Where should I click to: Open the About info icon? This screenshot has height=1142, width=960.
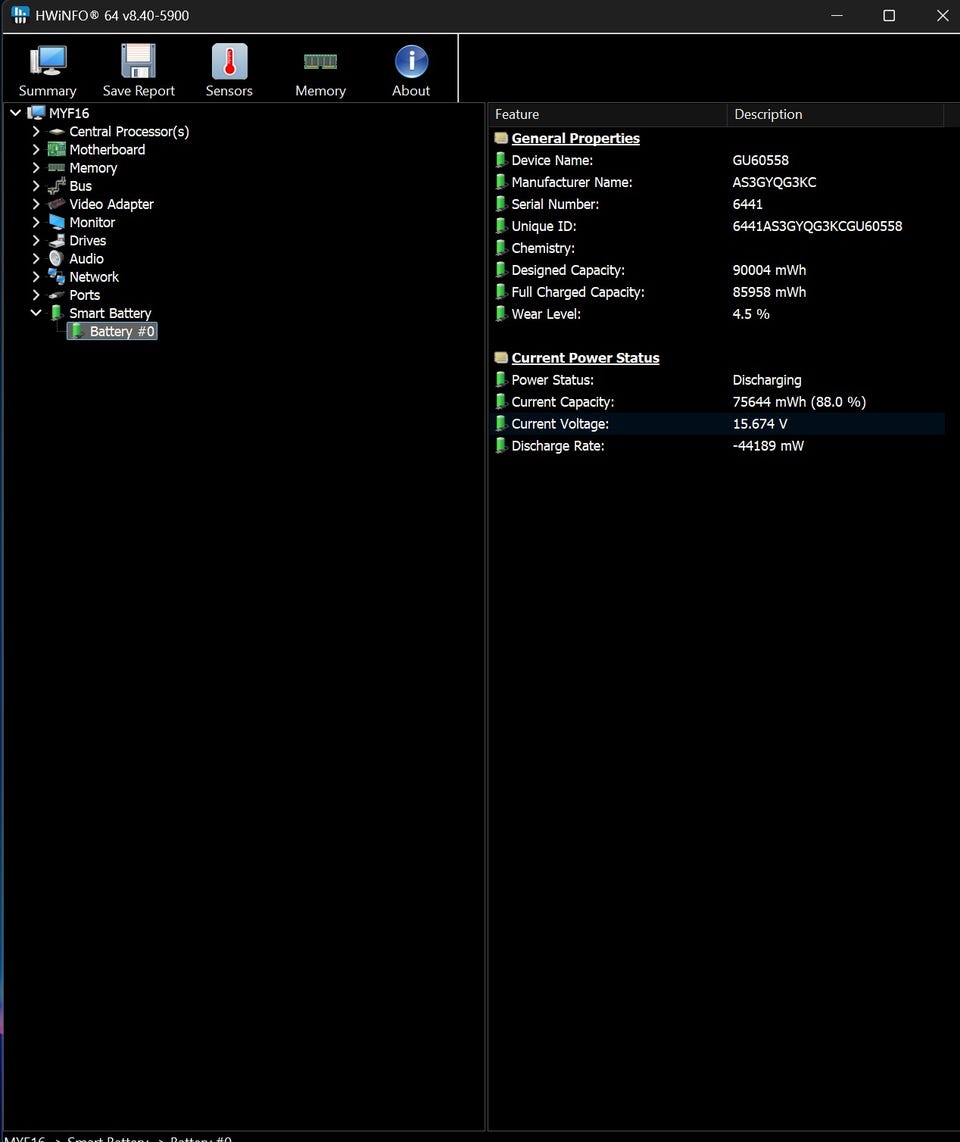click(x=411, y=62)
